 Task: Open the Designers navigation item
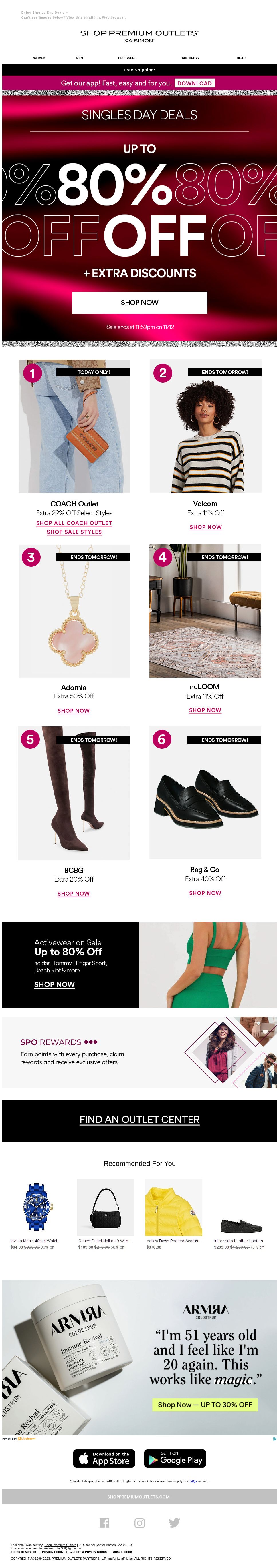point(127,58)
